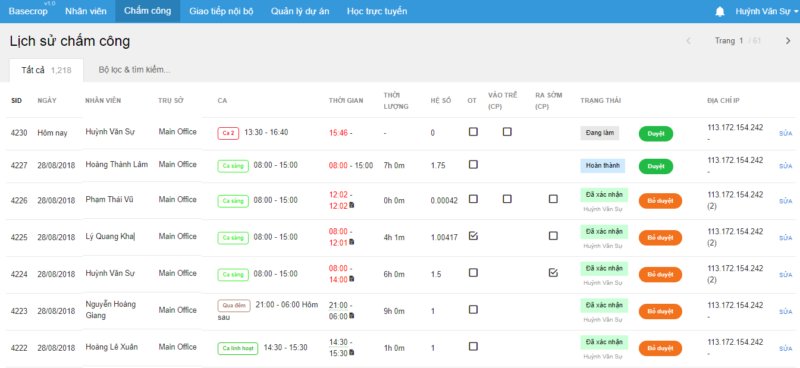Open note icon in Nguyễn Hoàng Giang time
This screenshot has height=368, width=800.
pos(352,315)
